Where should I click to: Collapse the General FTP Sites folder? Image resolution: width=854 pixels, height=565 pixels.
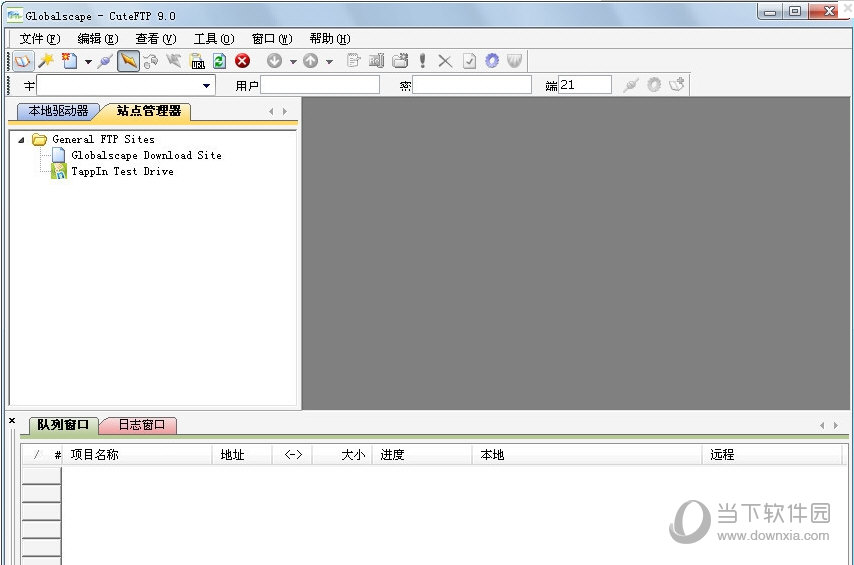click(22, 140)
